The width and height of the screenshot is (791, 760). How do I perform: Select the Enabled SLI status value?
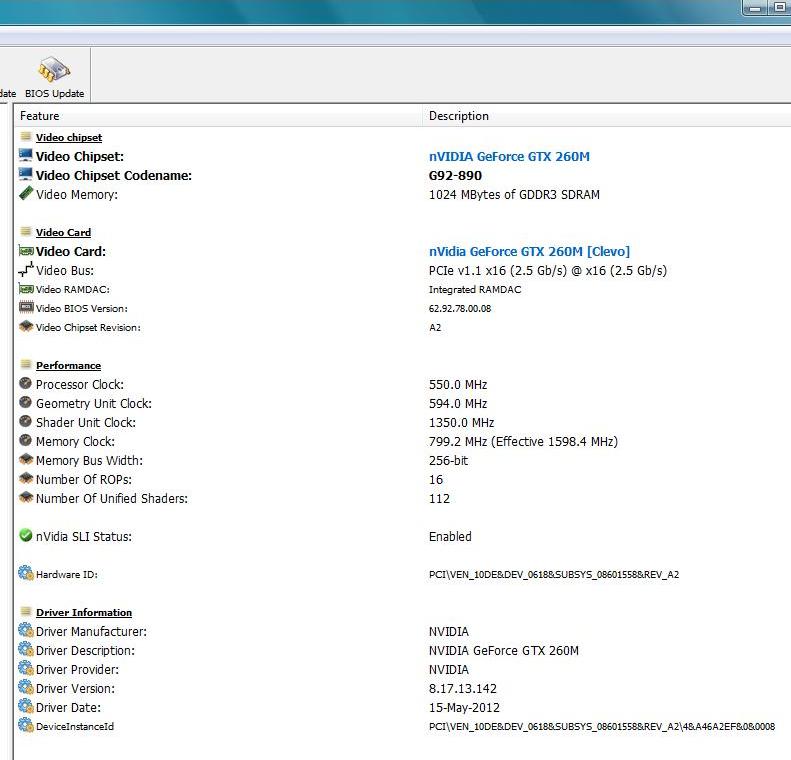point(450,537)
